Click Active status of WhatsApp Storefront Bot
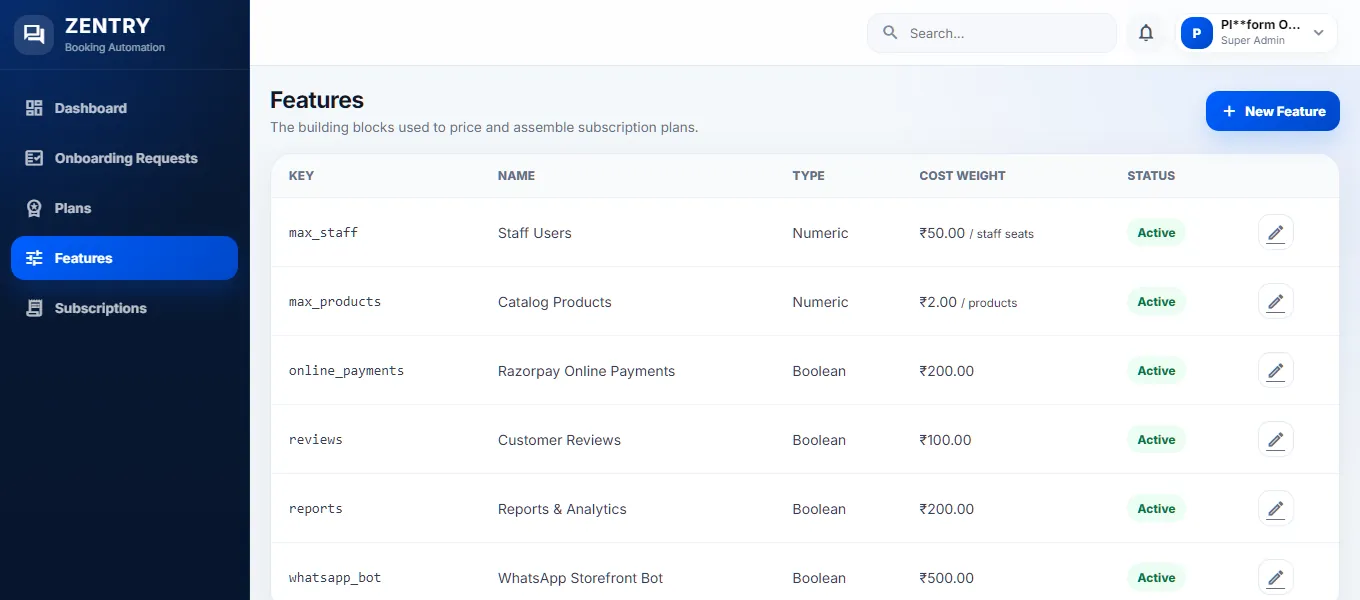 pyautogui.click(x=1156, y=577)
